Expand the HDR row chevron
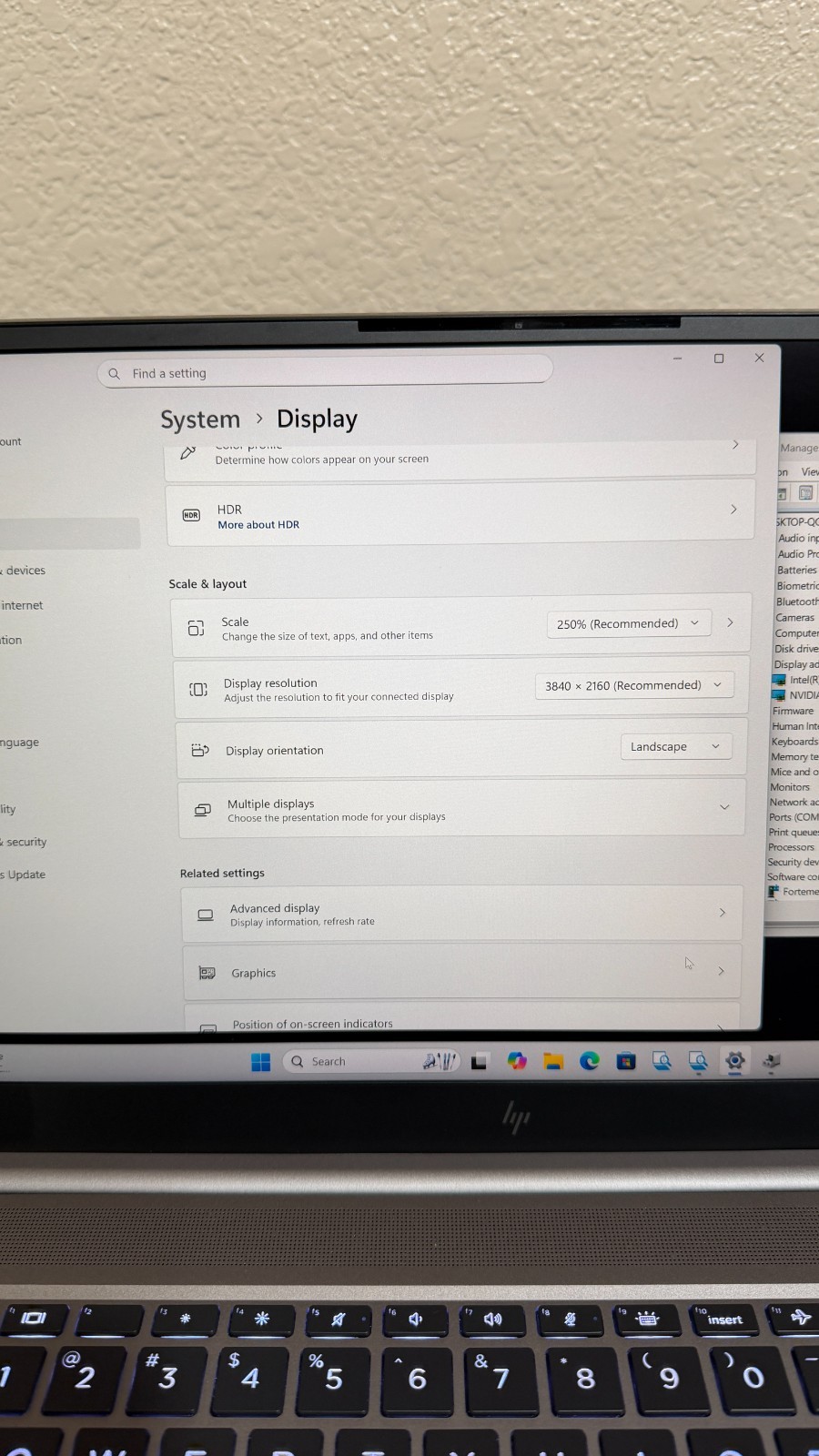This screenshot has height=1456, width=819. (733, 510)
